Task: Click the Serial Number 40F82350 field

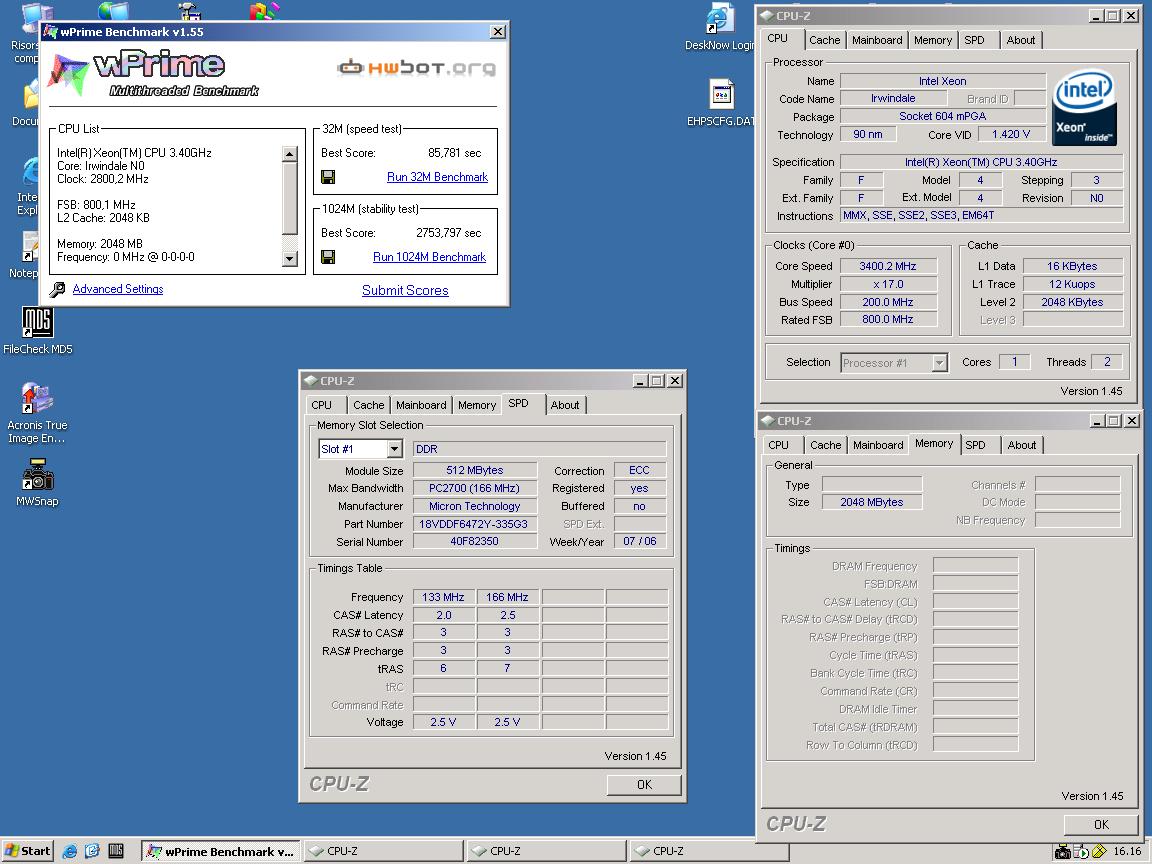Action: point(474,541)
